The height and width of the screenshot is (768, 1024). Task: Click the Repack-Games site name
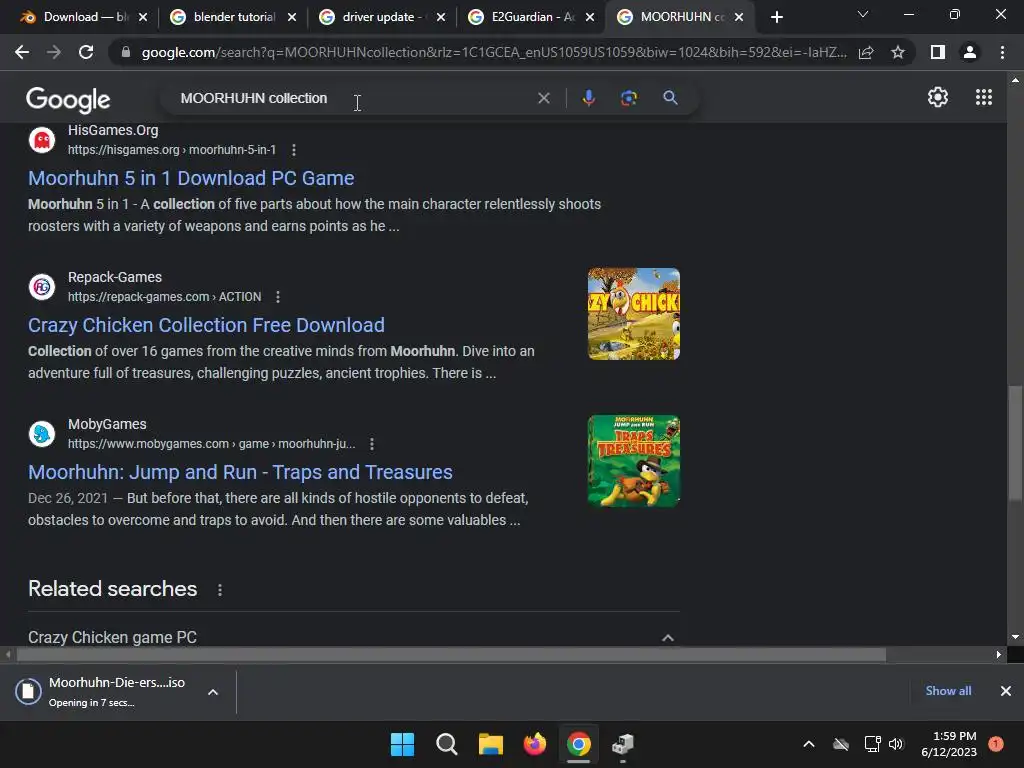[115, 277]
